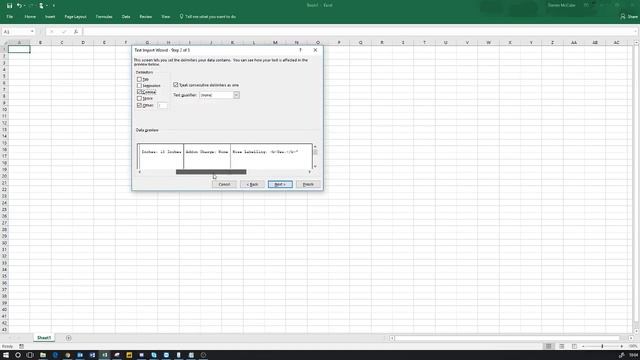Click the zoom slider handle
The height and width of the screenshot is (360, 640).
(602, 347)
